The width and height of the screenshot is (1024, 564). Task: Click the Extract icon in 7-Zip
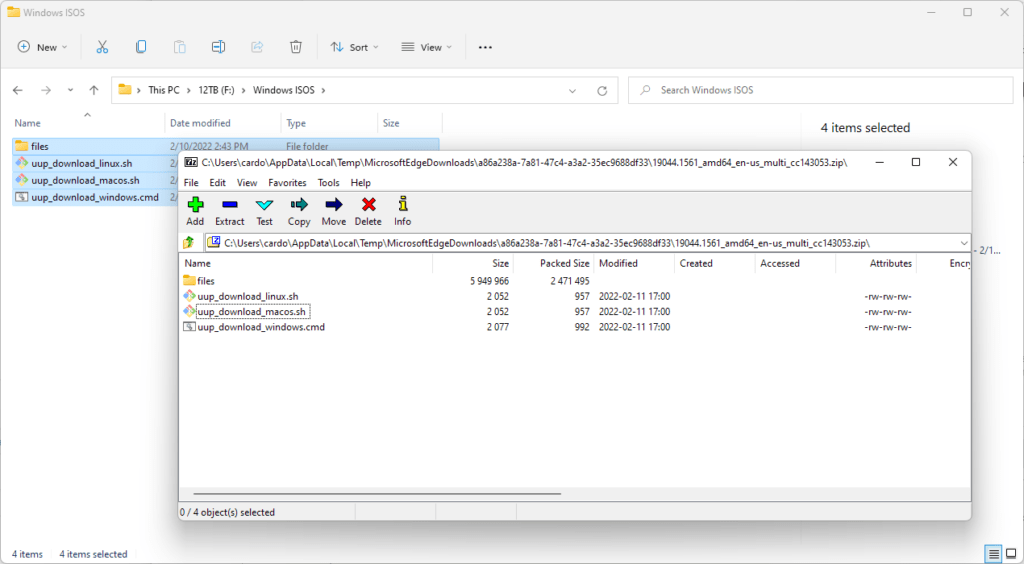[229, 210]
